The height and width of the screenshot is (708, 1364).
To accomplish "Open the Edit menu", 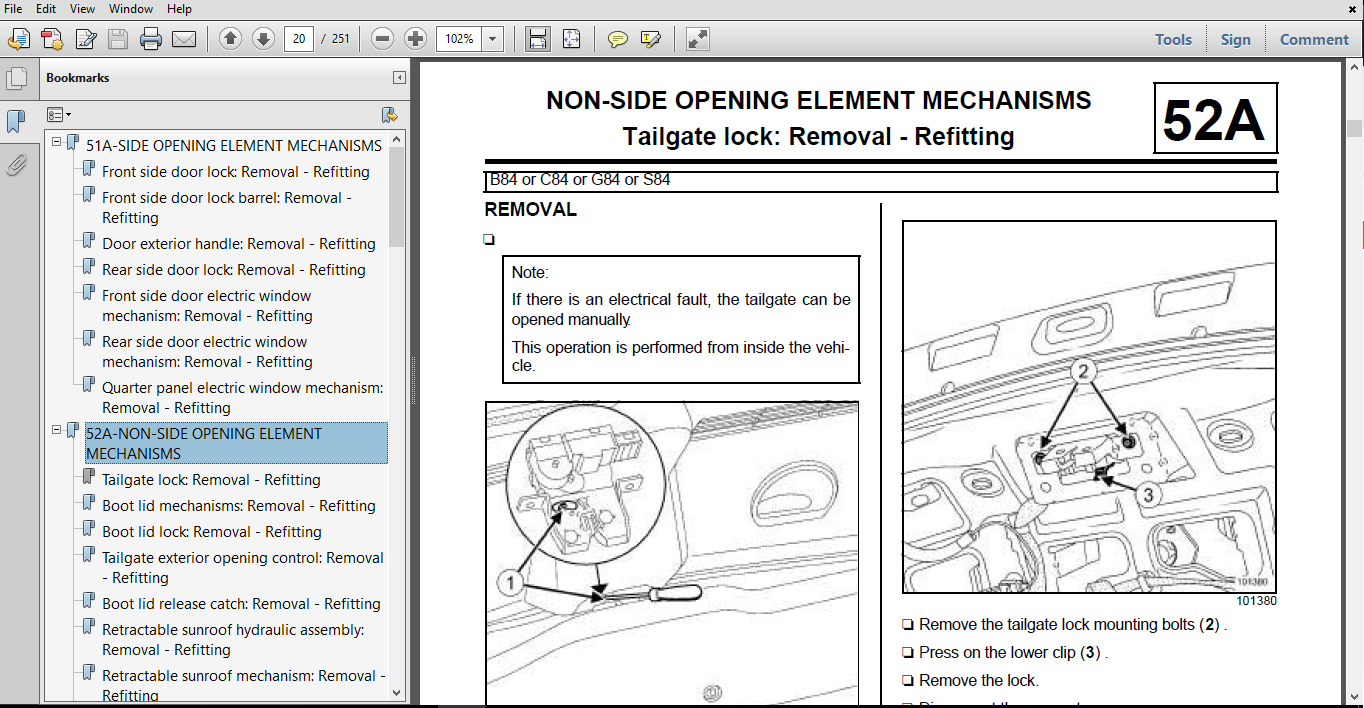I will pos(44,8).
